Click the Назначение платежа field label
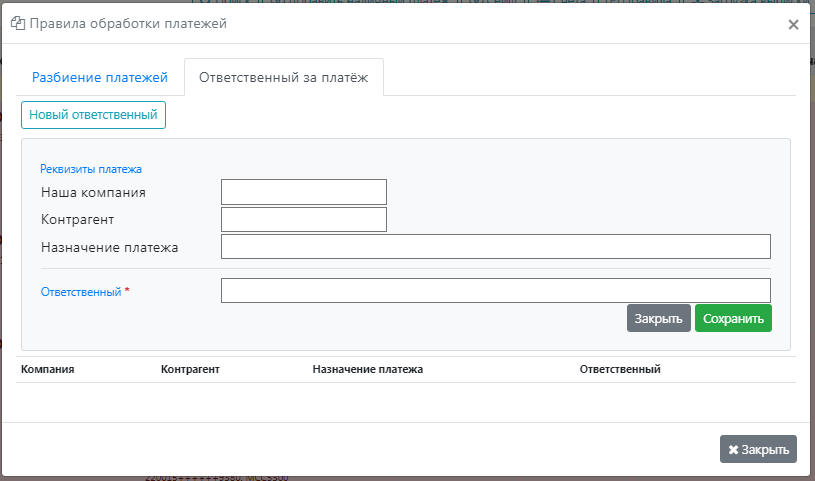This screenshot has width=815, height=481. click(110, 248)
